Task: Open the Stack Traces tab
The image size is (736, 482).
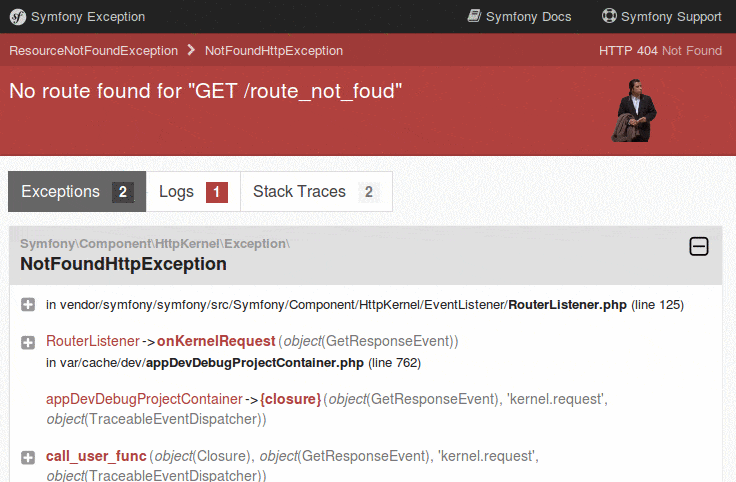Action: pos(316,191)
